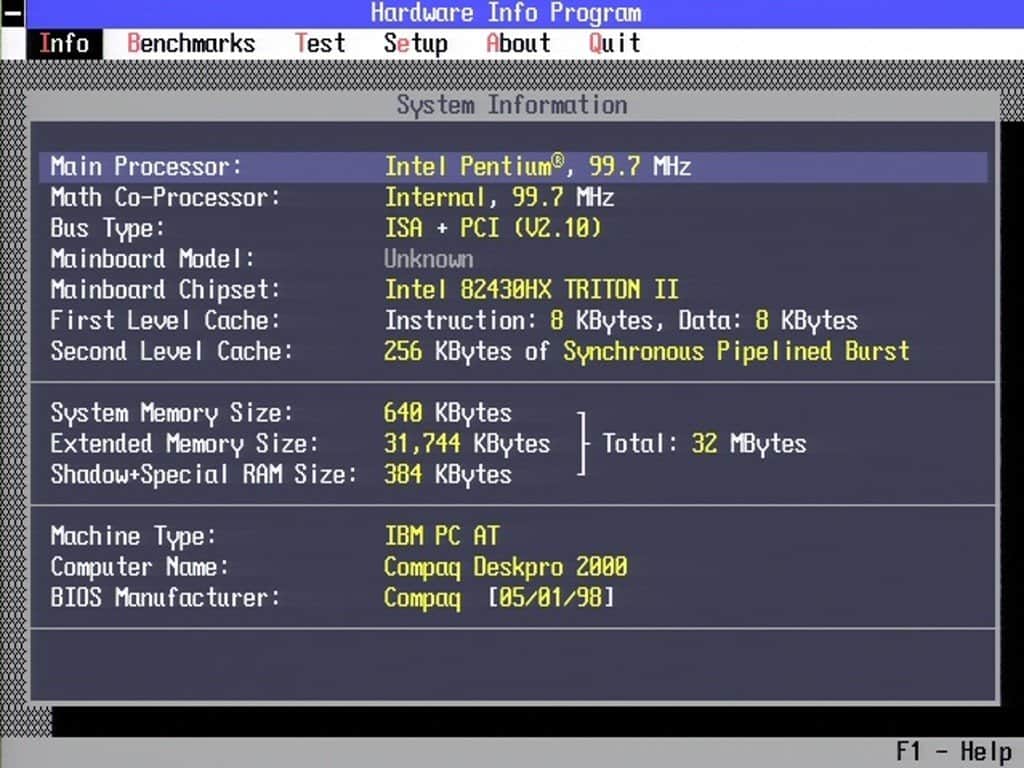
Task: Click the 'Intel Pentium®, 99.7 MHz' value
Action: point(537,167)
